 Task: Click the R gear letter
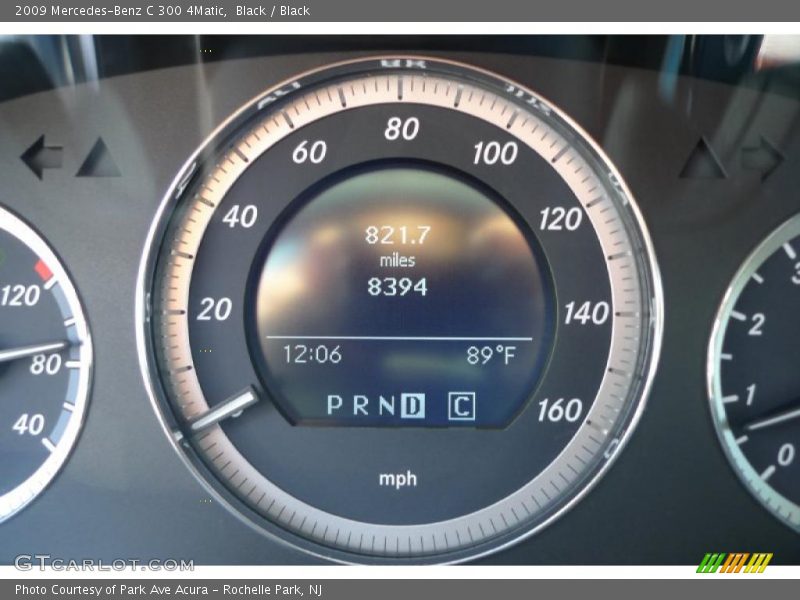(361, 405)
